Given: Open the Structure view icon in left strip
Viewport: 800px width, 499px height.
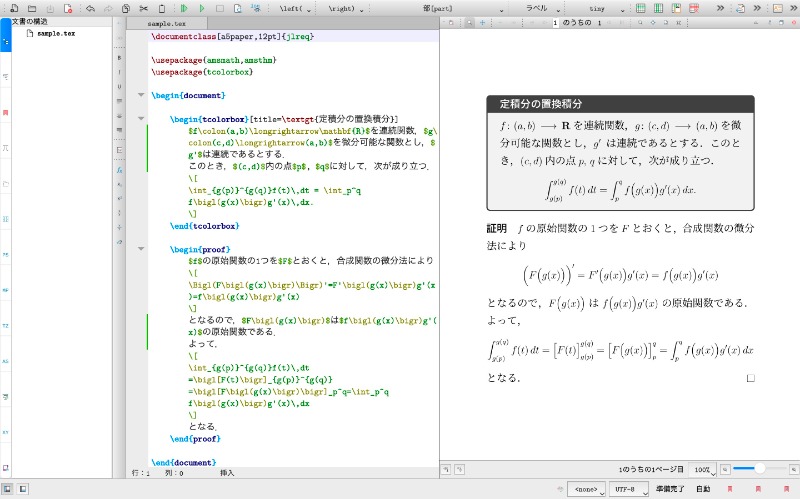Looking at the screenshot, I should click(x=5, y=43).
